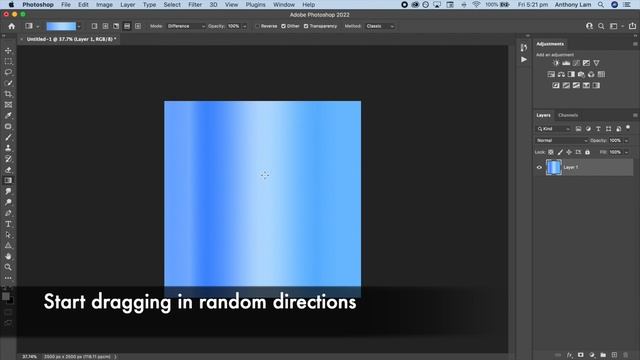The height and width of the screenshot is (360, 640).
Task: Choose the Diamond Gradient style icon
Action: (x=138, y=26)
